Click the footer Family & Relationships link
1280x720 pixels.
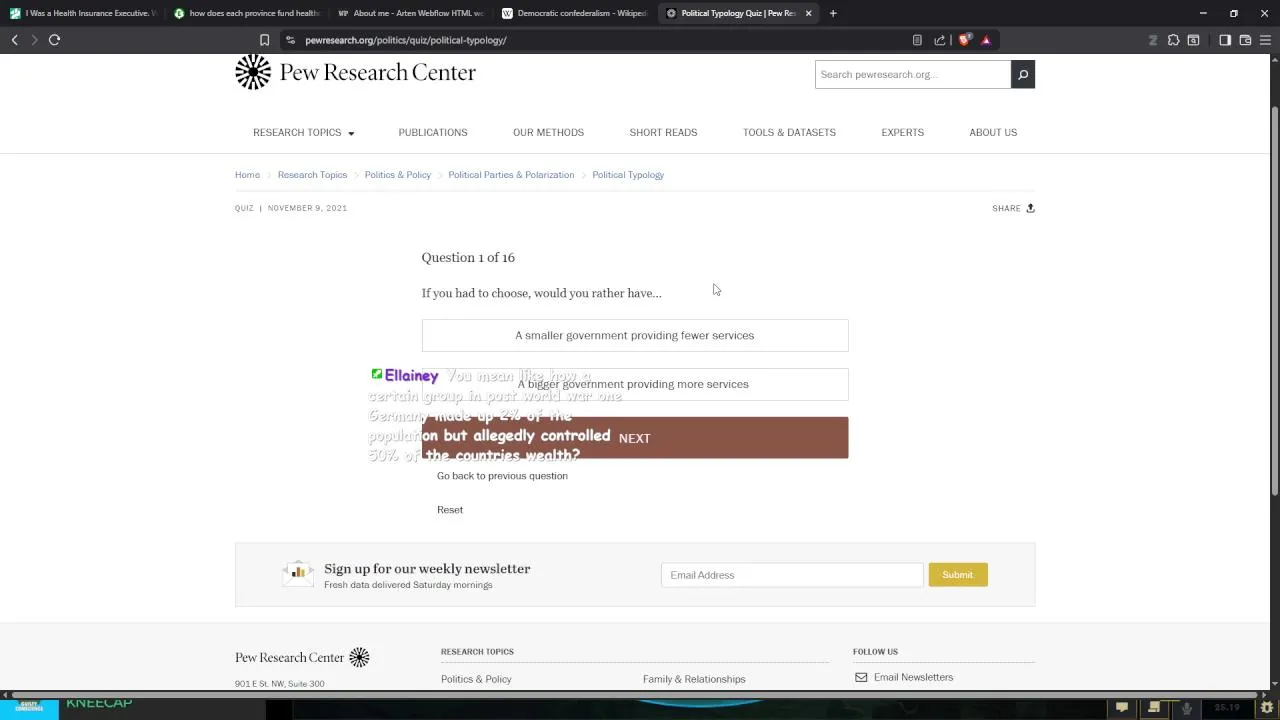click(694, 679)
